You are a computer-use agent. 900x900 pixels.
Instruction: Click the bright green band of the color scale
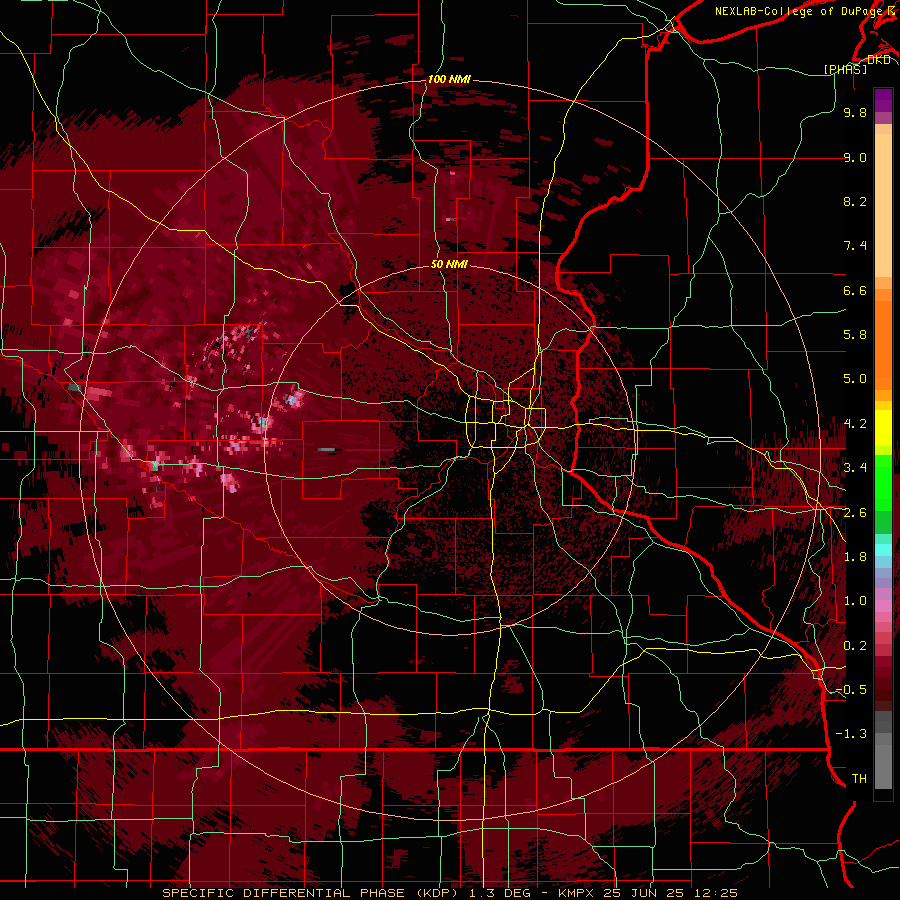click(x=883, y=482)
